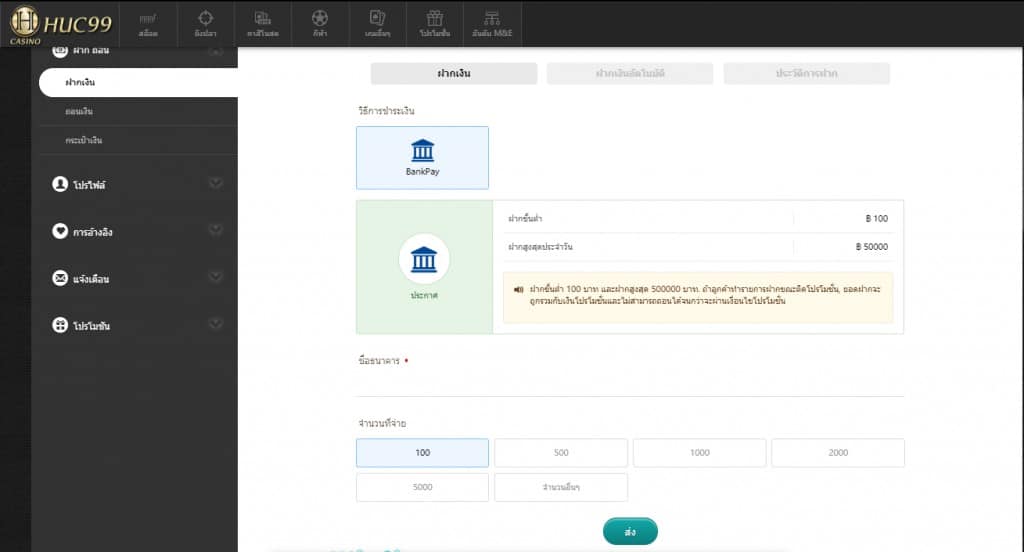Choose the 5000 amount option
Screen dimensions: 1024x552
[x=423, y=487]
